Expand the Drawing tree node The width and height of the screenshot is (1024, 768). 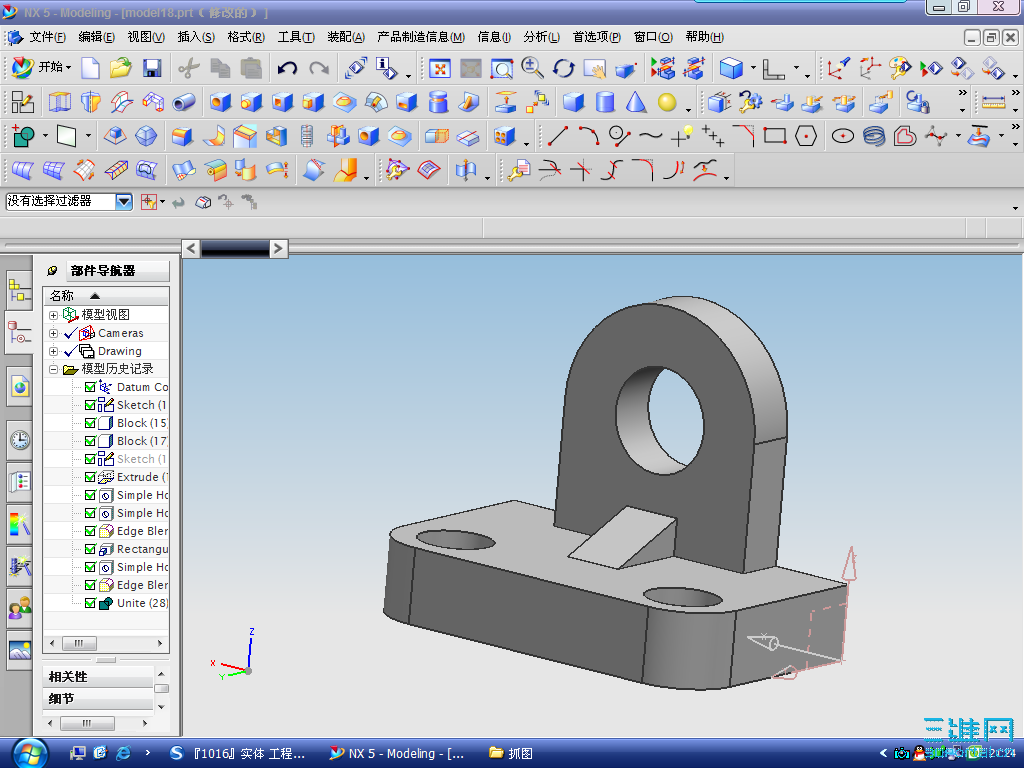[54, 351]
